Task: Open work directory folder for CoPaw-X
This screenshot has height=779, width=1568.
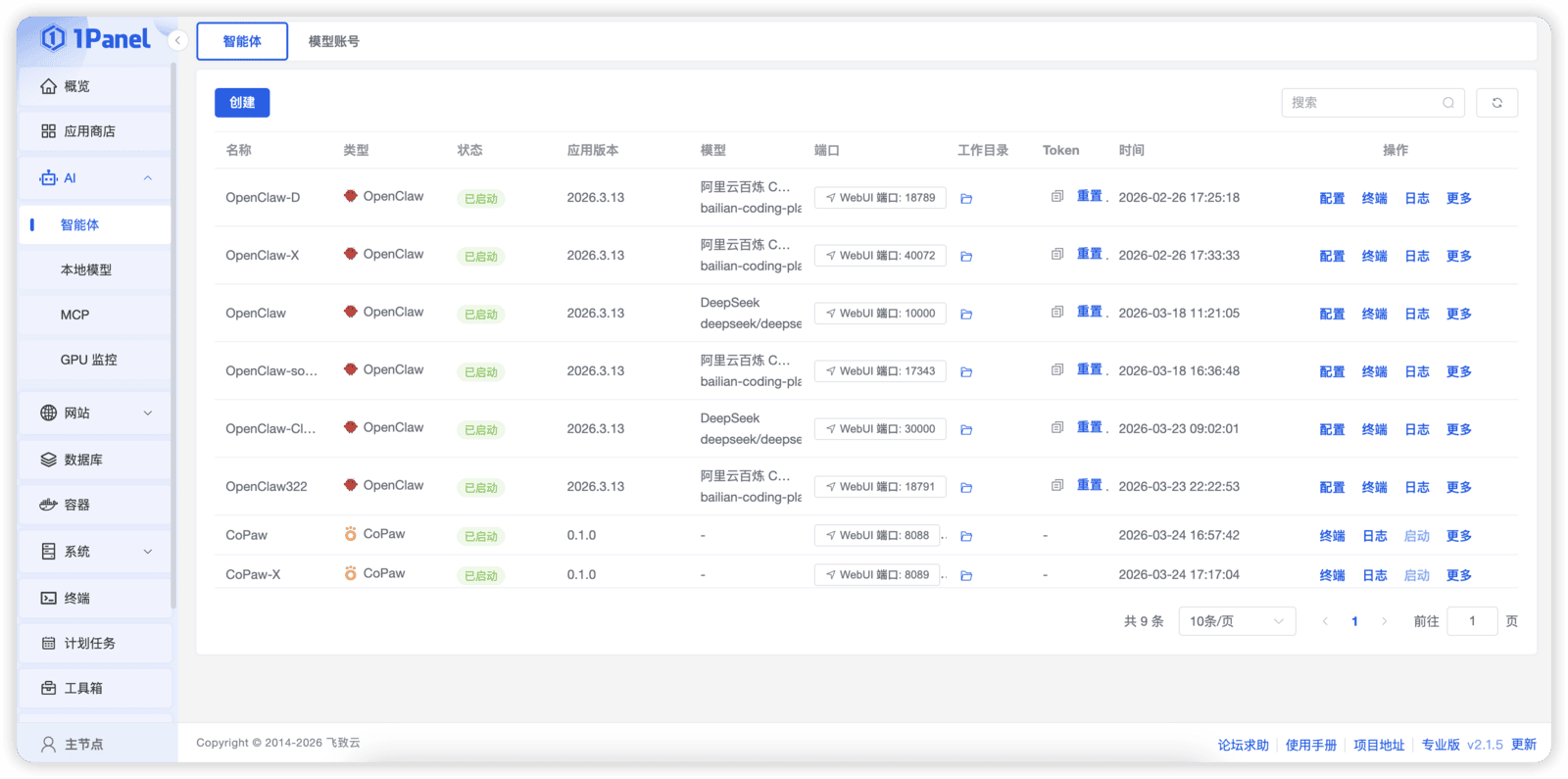Action: (966, 576)
